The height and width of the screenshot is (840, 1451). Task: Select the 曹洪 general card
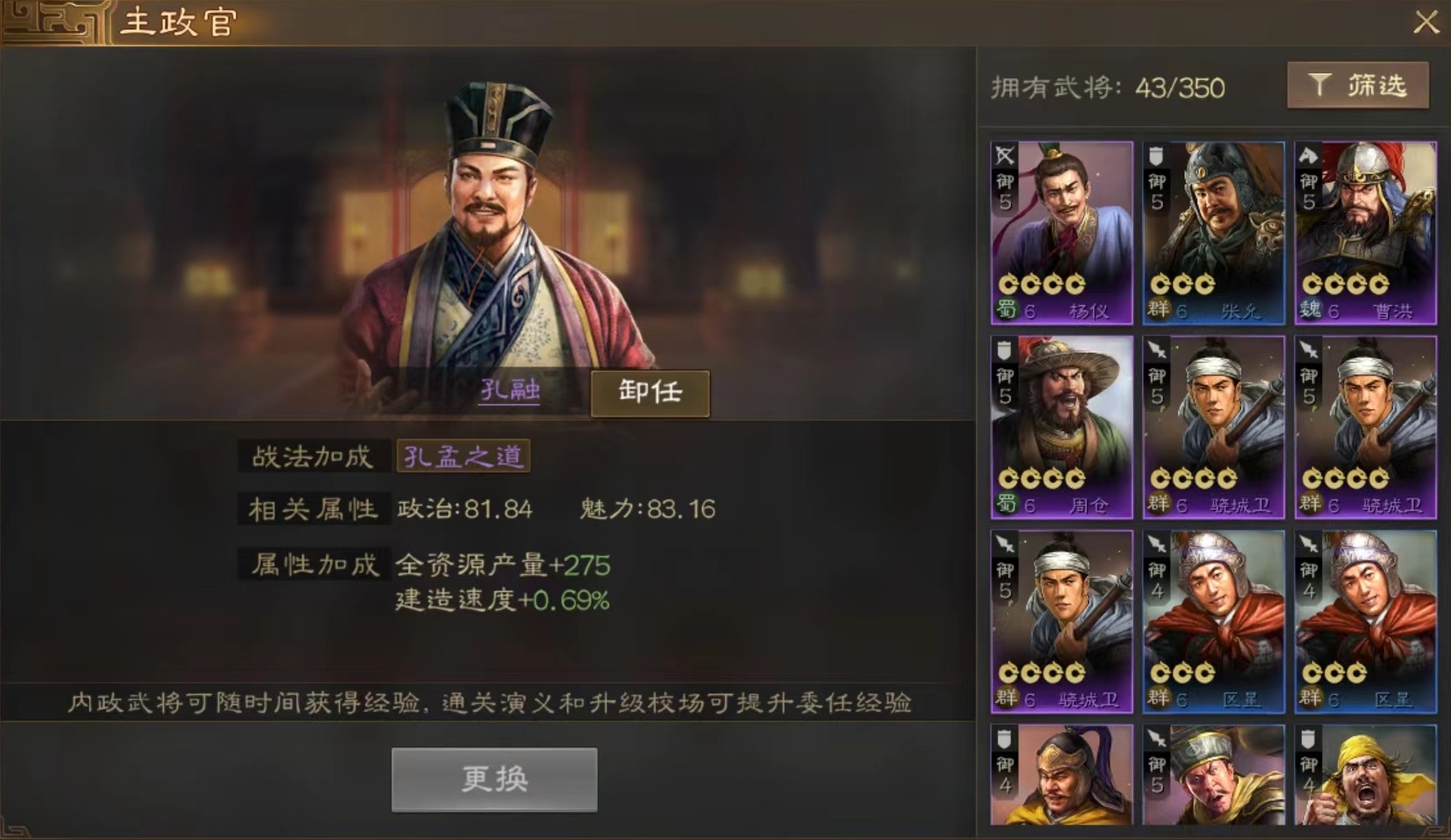tap(1365, 233)
